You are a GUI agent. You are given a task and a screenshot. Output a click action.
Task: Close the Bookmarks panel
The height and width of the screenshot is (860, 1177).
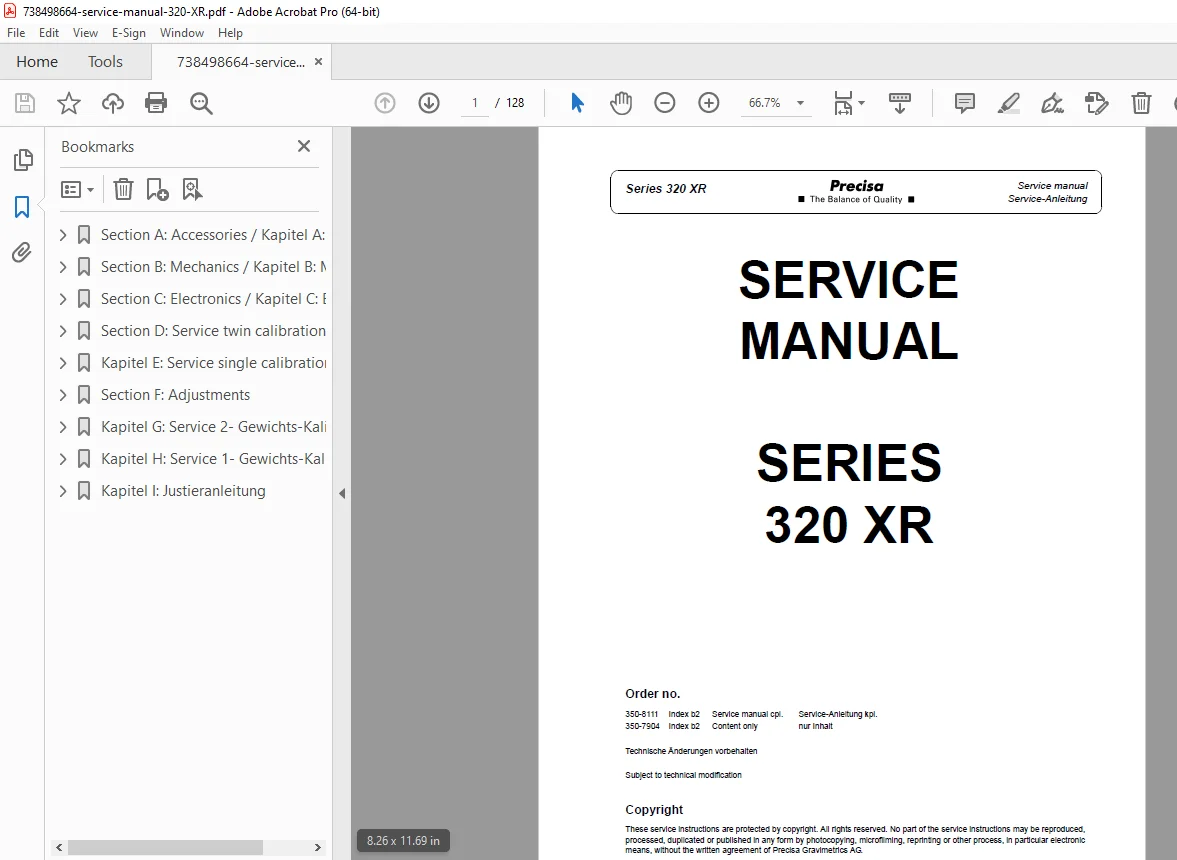click(x=304, y=146)
